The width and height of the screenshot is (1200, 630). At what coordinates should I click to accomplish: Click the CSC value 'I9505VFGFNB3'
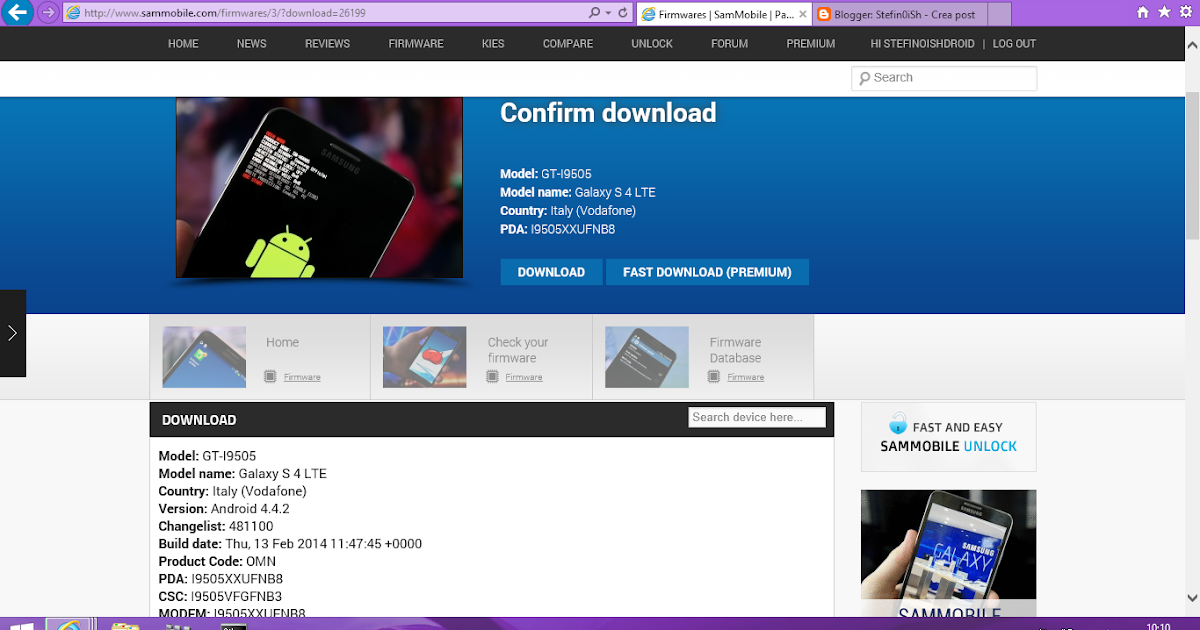point(236,596)
